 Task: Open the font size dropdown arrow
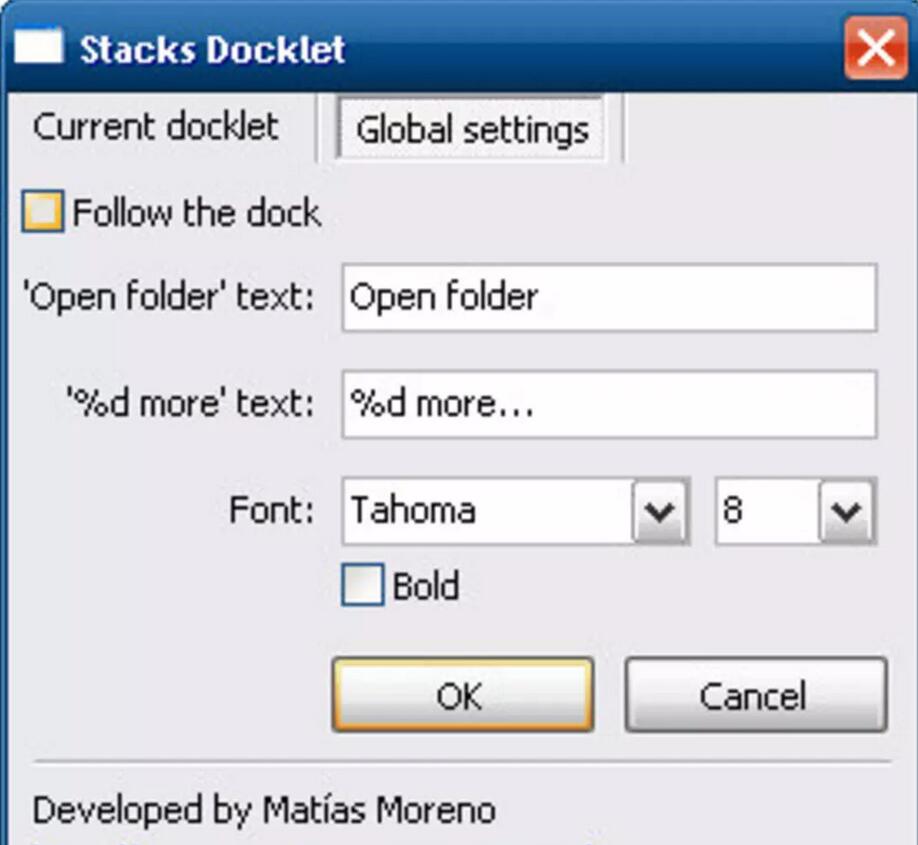(846, 512)
